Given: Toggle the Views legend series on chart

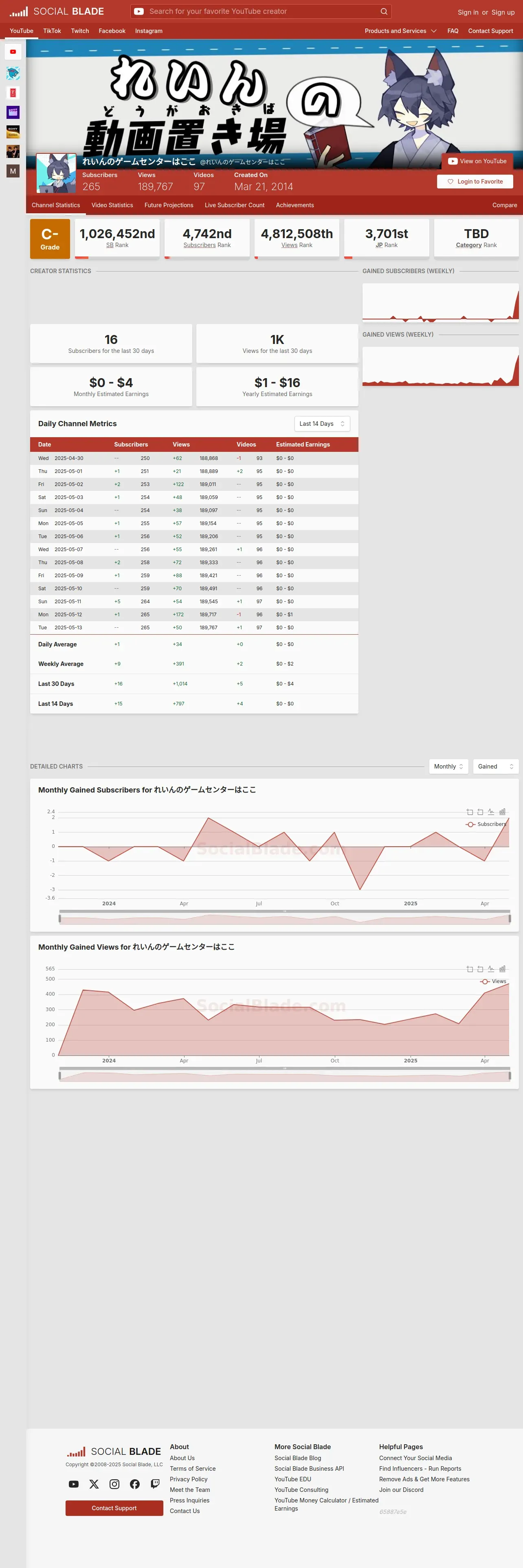Looking at the screenshot, I should 493,981.
